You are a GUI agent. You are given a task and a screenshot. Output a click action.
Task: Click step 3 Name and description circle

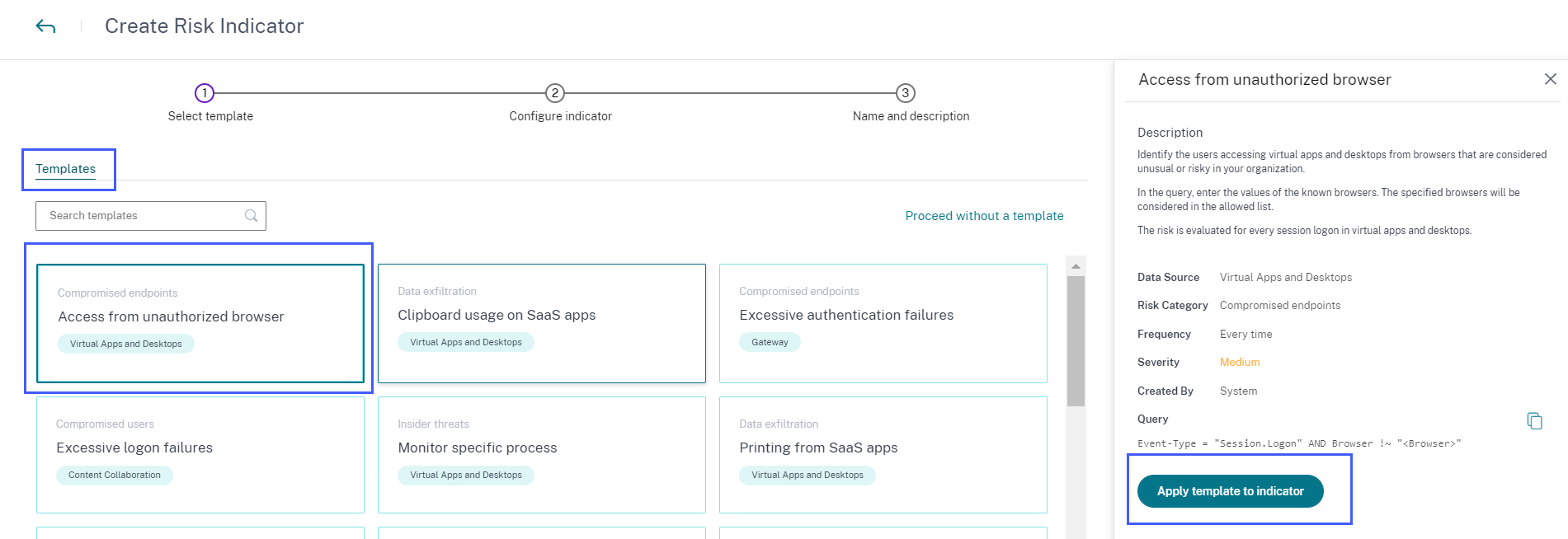point(906,93)
